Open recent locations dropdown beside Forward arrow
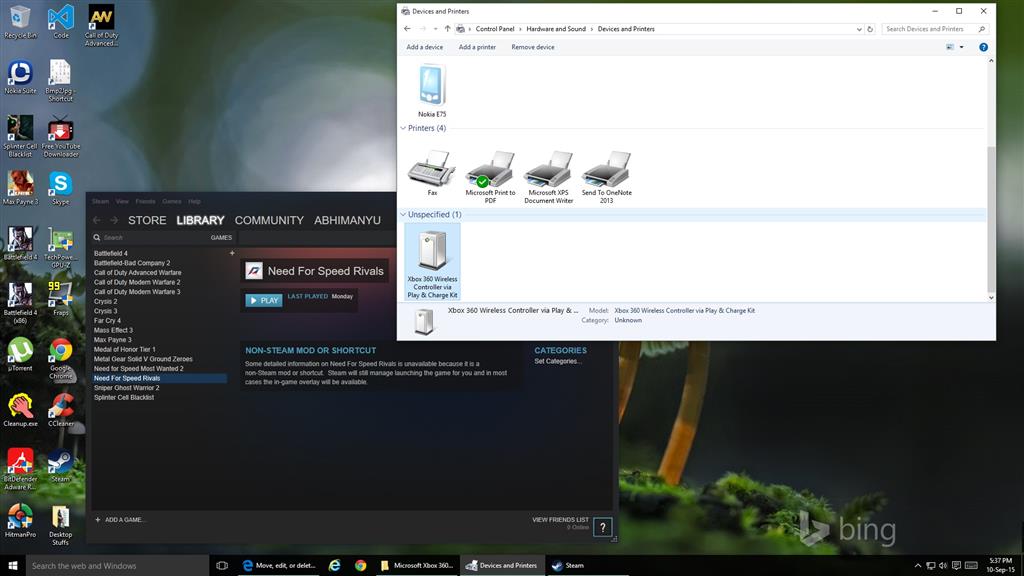 [x=436, y=29]
